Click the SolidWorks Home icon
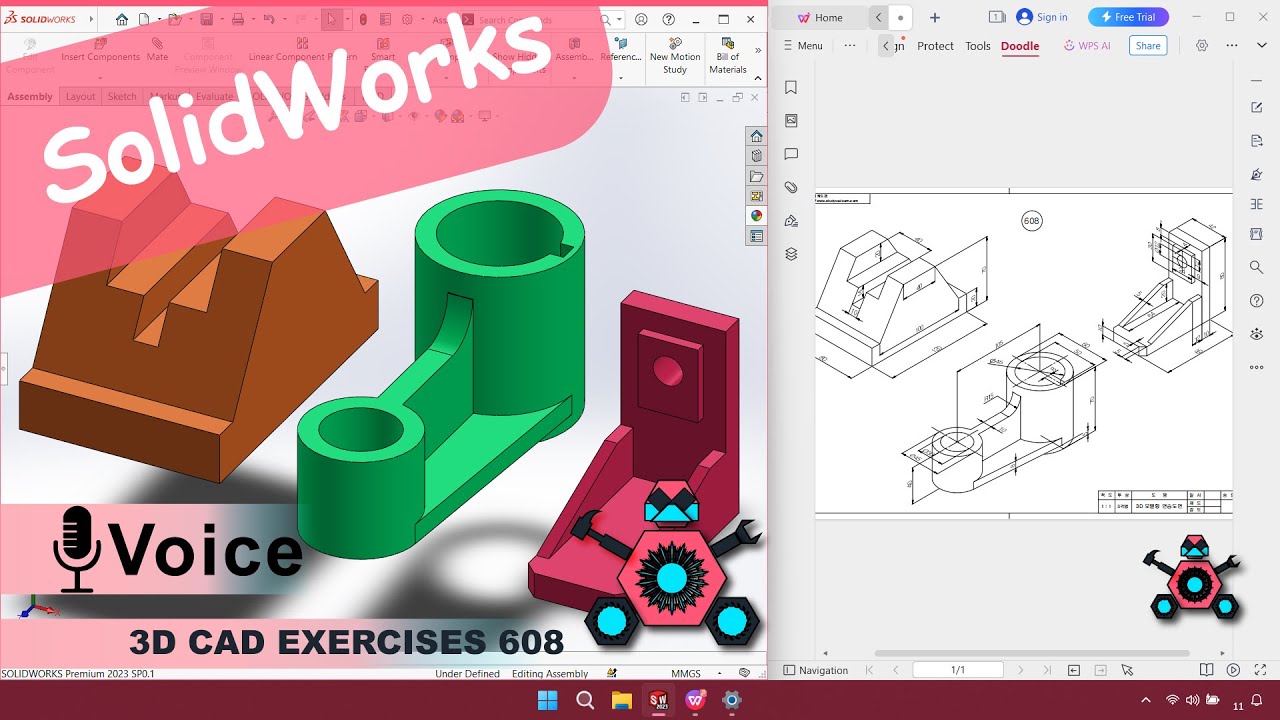The image size is (1280, 720). click(122, 19)
